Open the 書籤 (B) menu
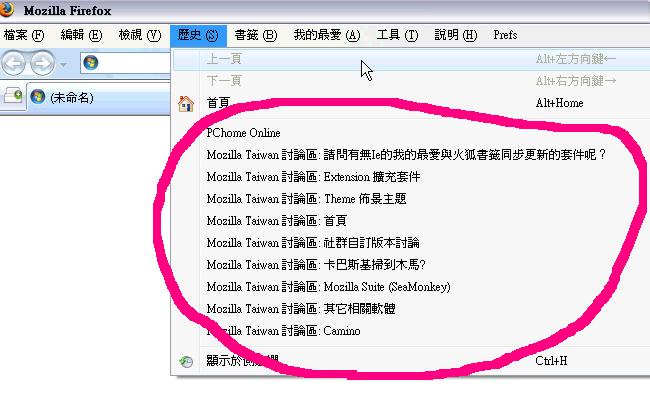Image resolution: width=650 pixels, height=400 pixels. 256,36
